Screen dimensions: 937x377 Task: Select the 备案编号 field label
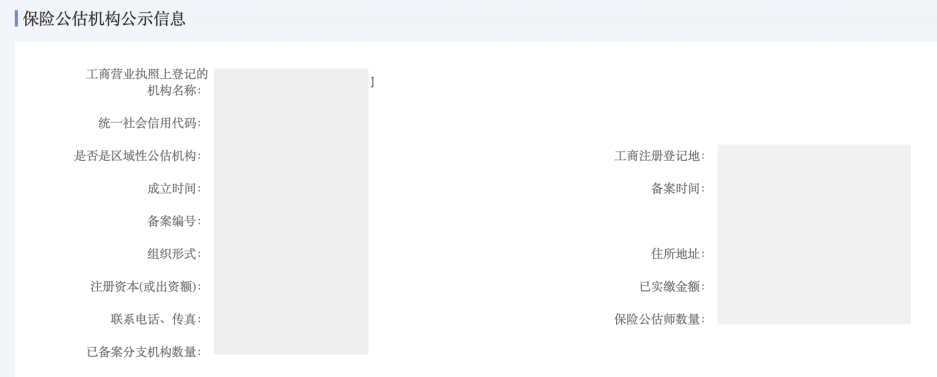click(x=174, y=221)
